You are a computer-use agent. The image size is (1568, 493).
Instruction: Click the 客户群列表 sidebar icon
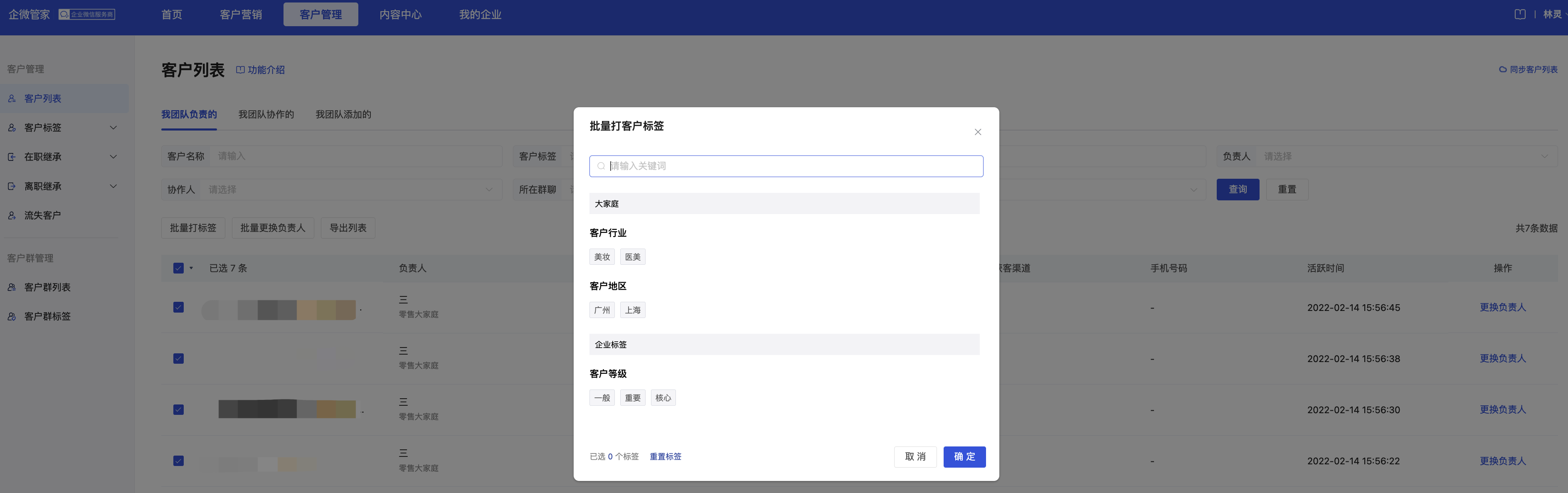pyautogui.click(x=12, y=287)
